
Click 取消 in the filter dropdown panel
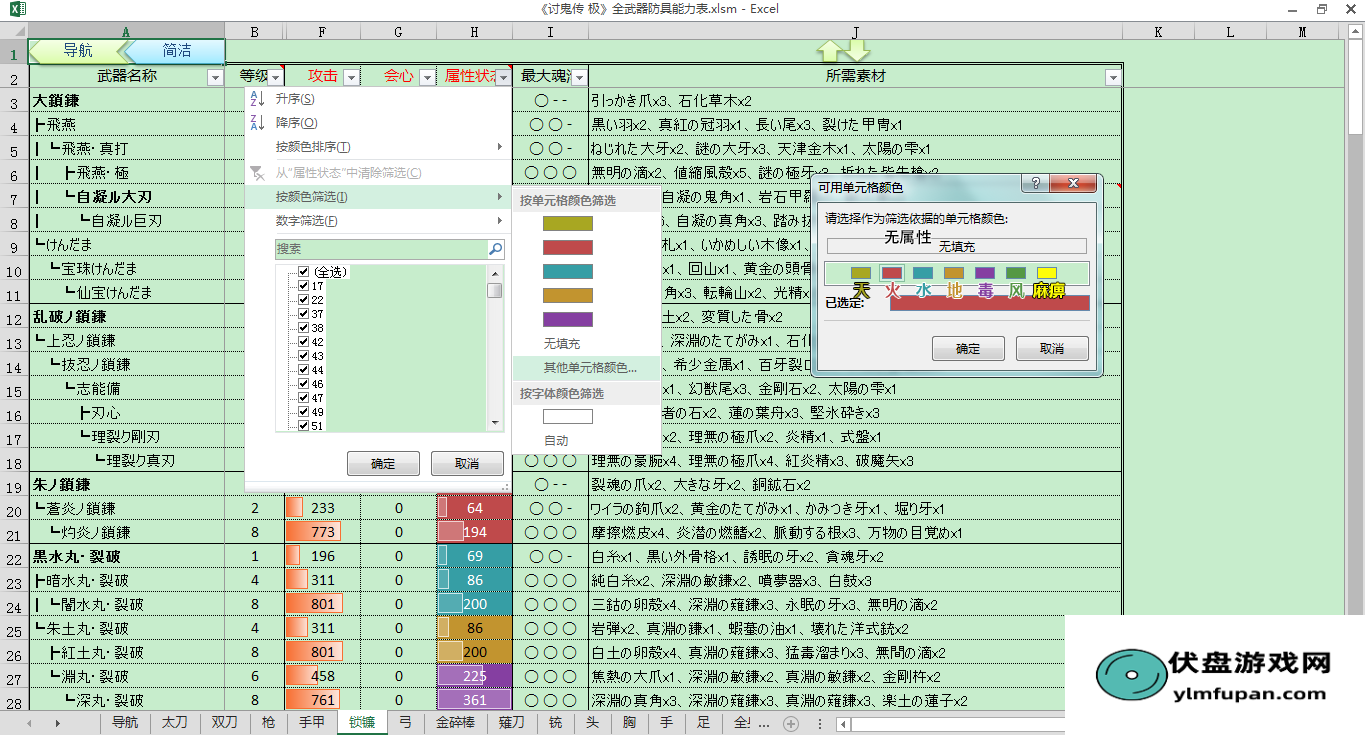click(467, 464)
